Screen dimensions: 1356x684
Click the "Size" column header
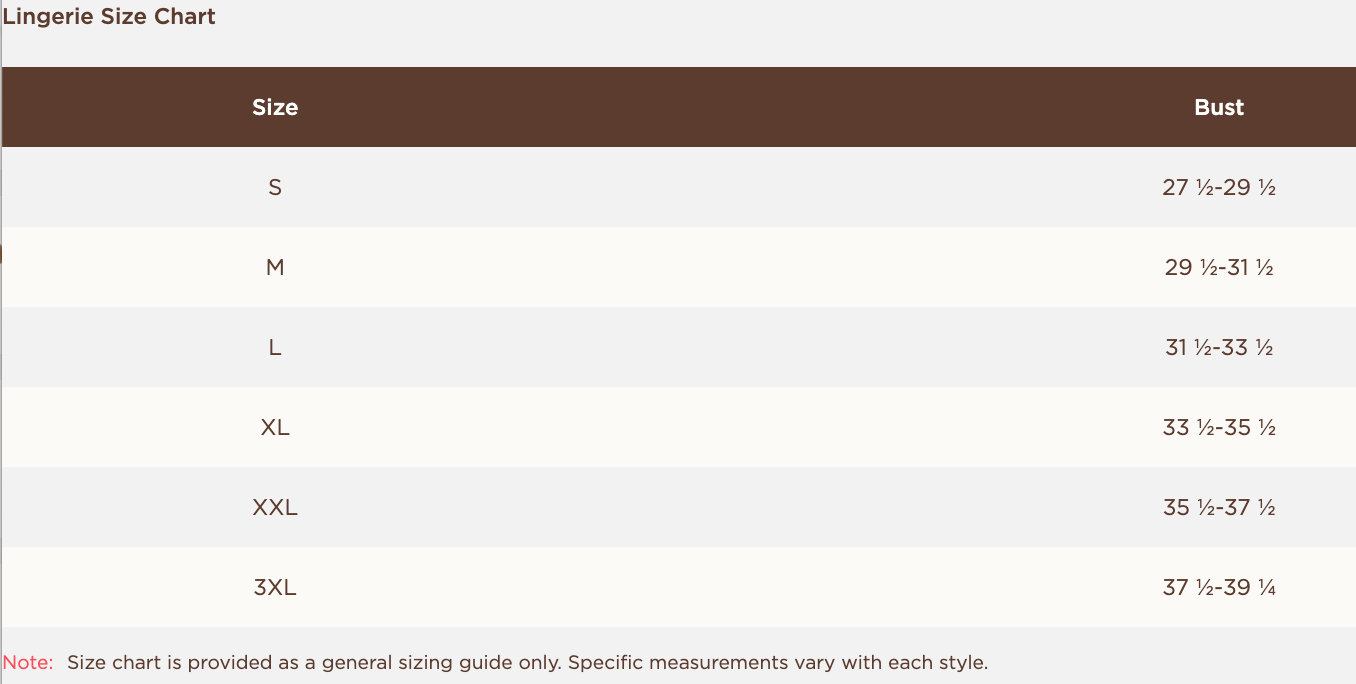pyautogui.click(x=275, y=108)
